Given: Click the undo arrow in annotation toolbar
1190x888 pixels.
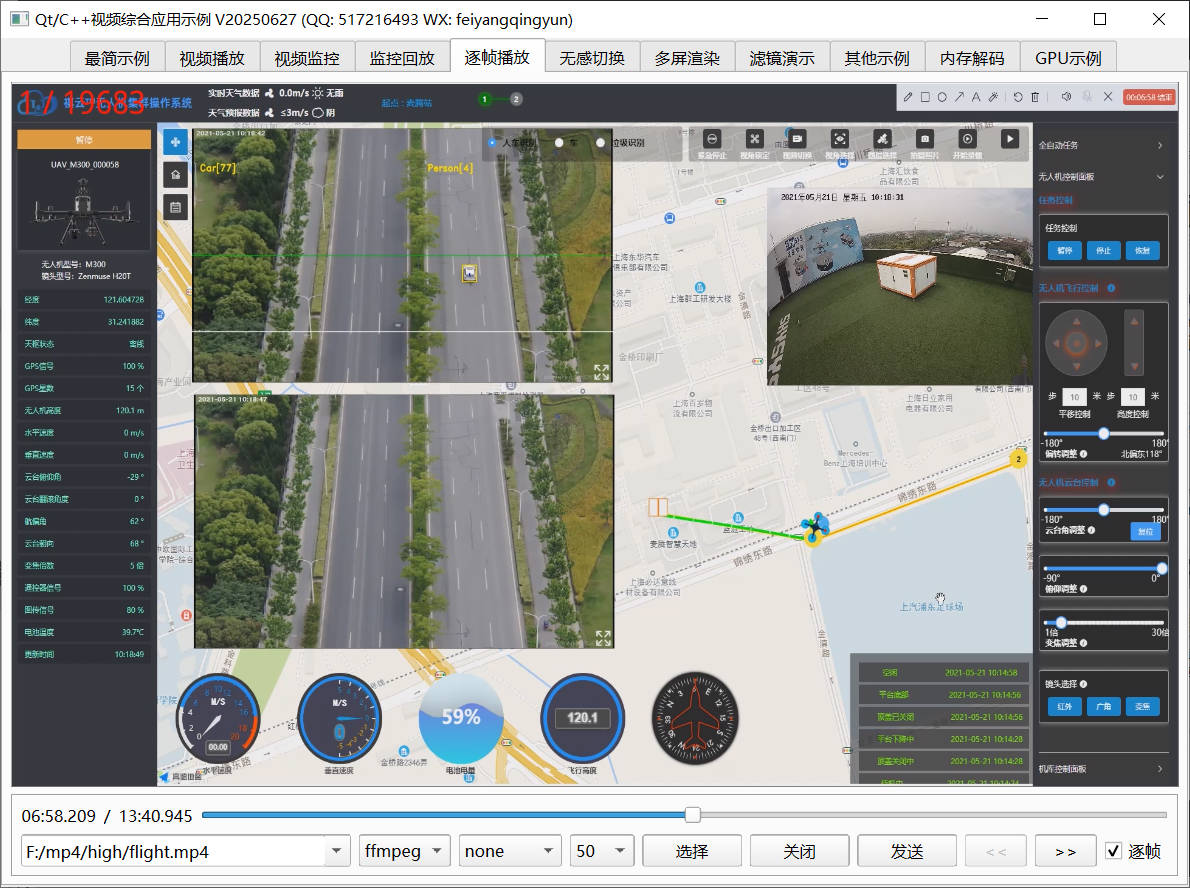Looking at the screenshot, I should coord(1017,97).
